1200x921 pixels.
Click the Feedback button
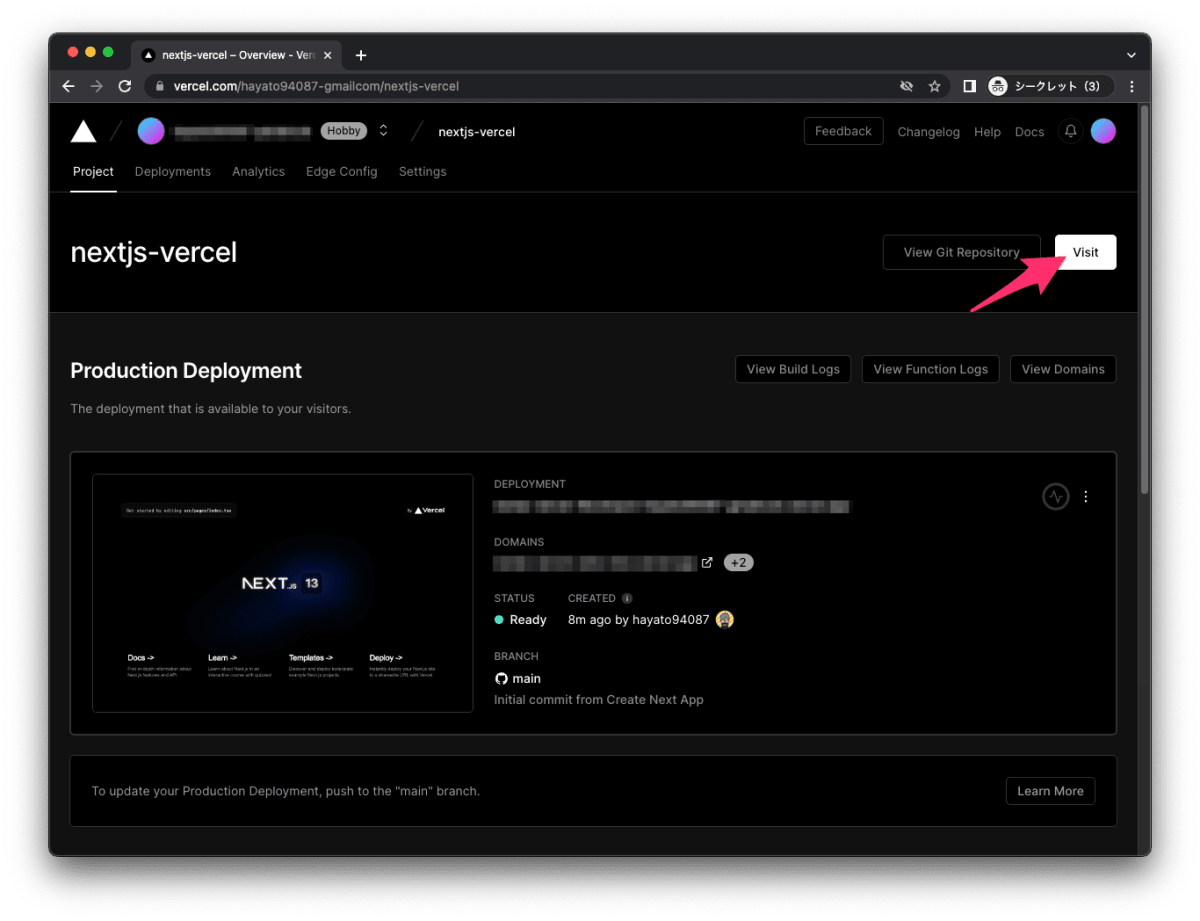coord(843,131)
